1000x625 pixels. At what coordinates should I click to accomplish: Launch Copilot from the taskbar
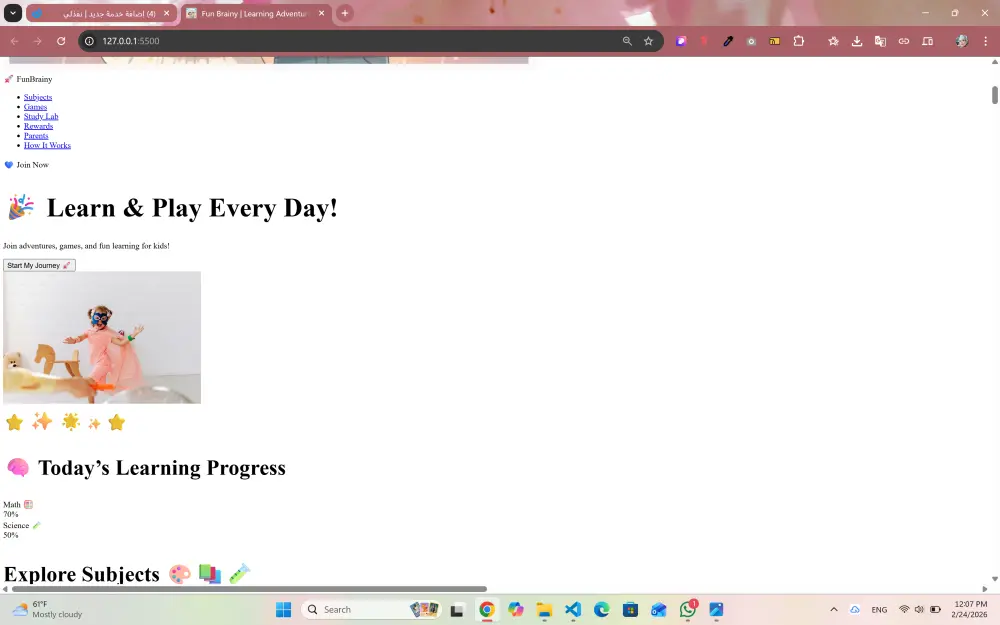[515, 610]
